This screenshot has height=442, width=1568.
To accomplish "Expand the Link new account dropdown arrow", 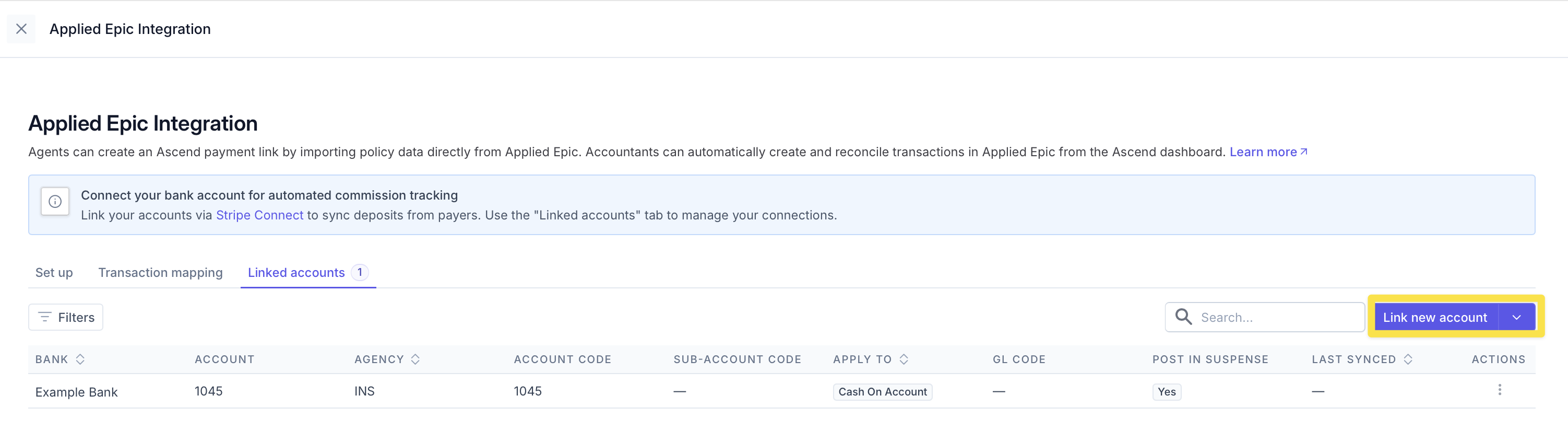I will (1516, 317).
